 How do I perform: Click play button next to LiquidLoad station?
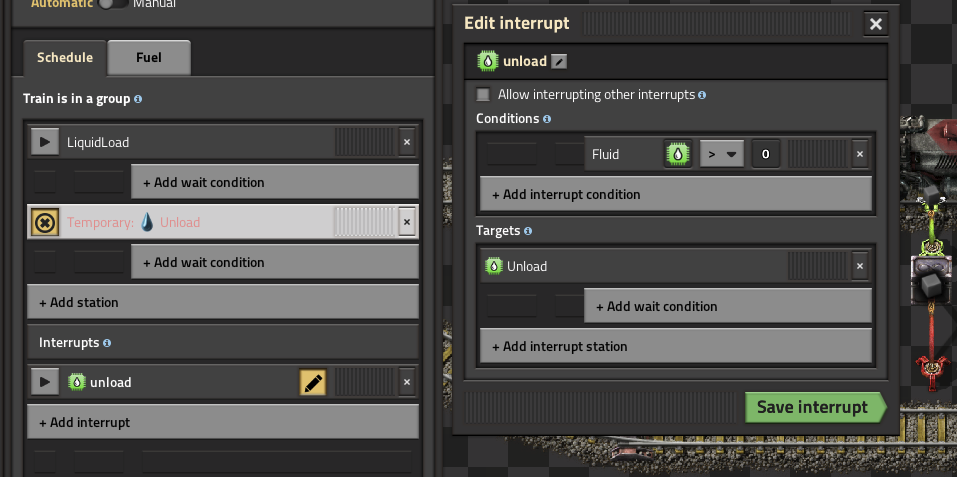pyautogui.click(x=44, y=142)
